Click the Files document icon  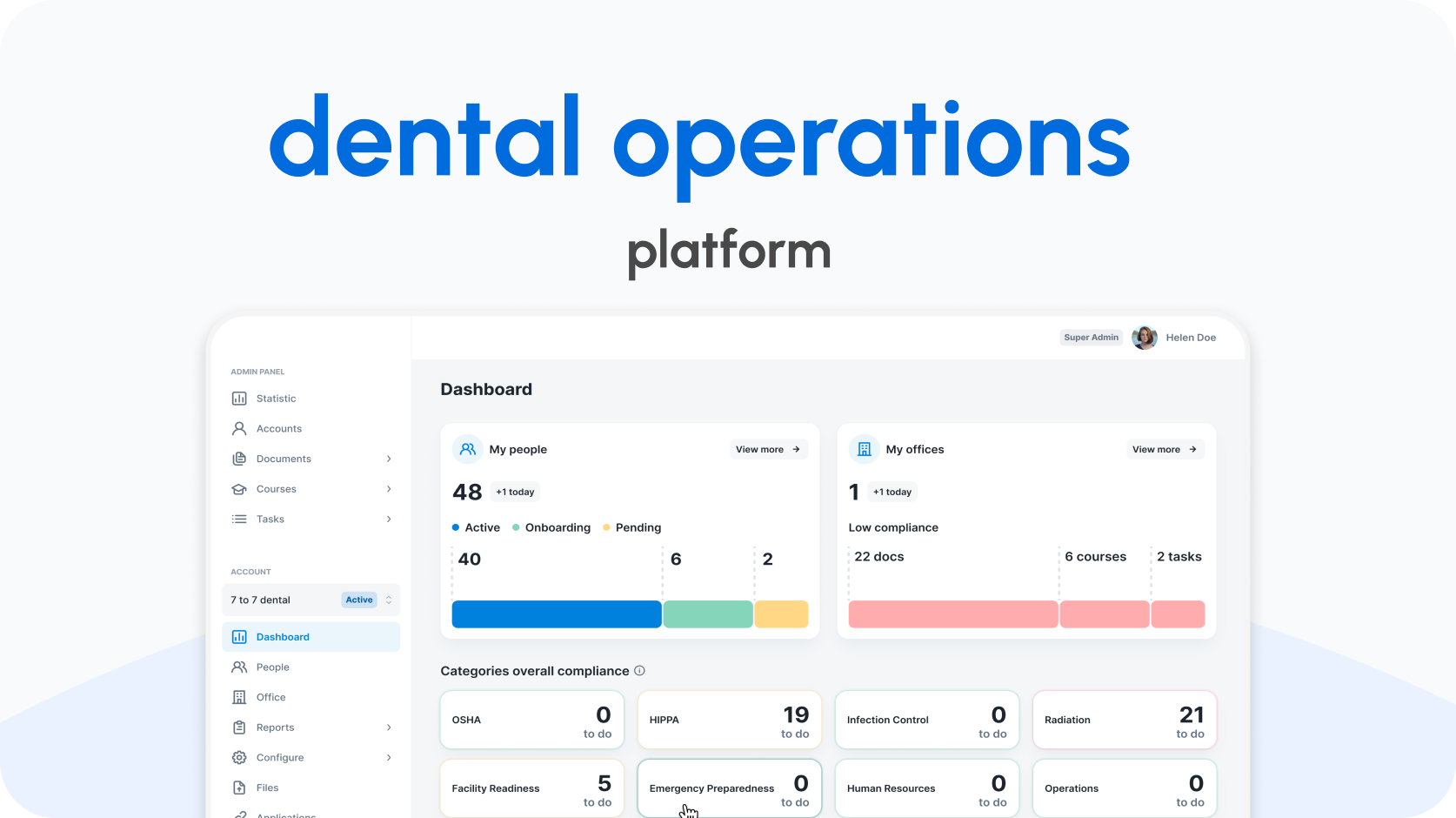pyautogui.click(x=239, y=788)
